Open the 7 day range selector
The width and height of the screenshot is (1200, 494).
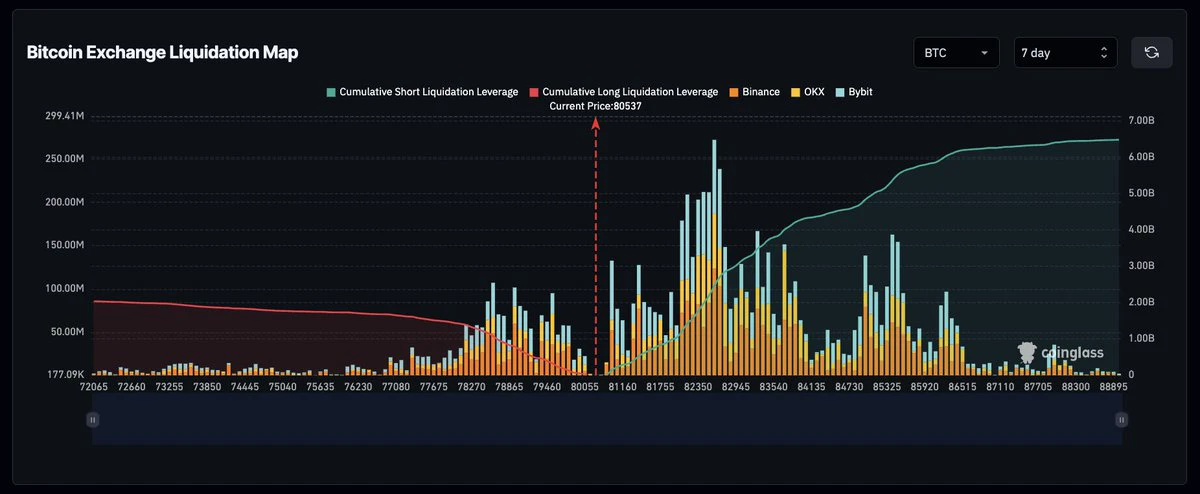pos(1065,52)
